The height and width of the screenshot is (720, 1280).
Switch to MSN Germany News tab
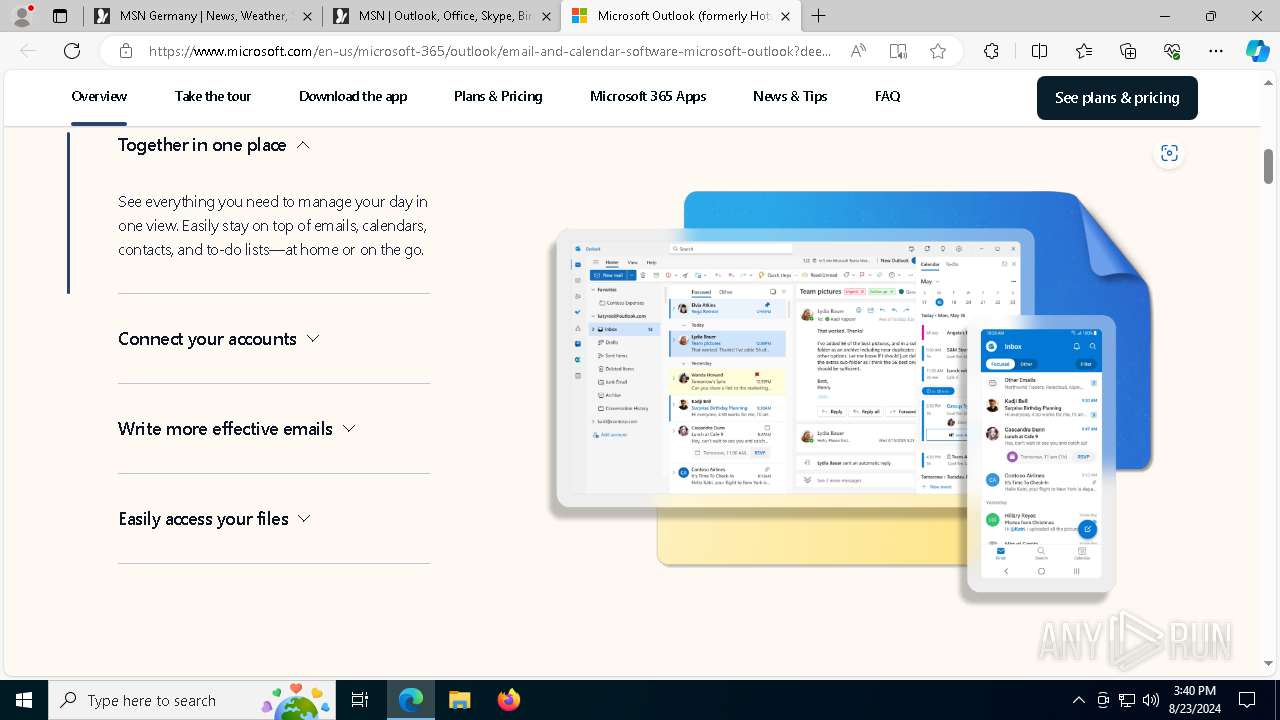click(203, 16)
